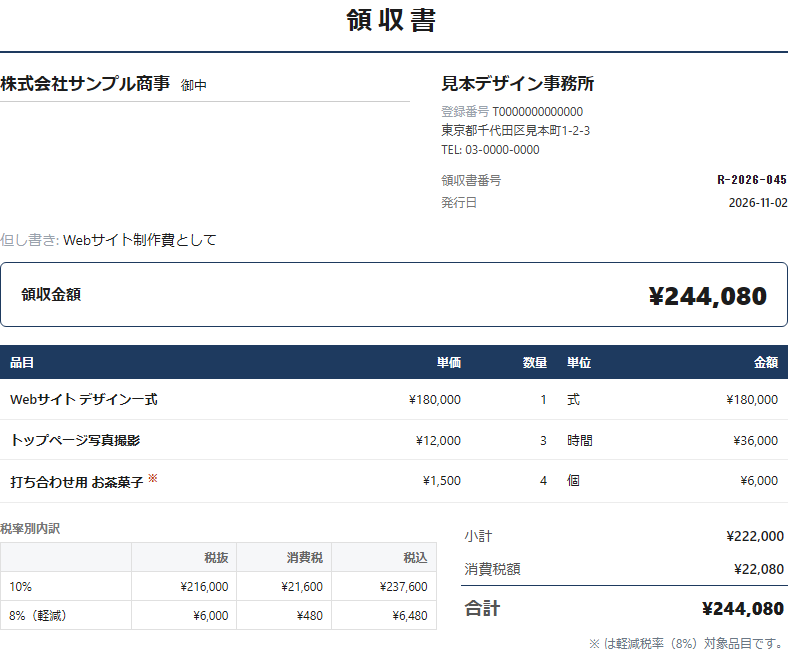Screen dimensions: 788x652
Task: Select the item トップページ写真撮影
Action: [75, 440]
